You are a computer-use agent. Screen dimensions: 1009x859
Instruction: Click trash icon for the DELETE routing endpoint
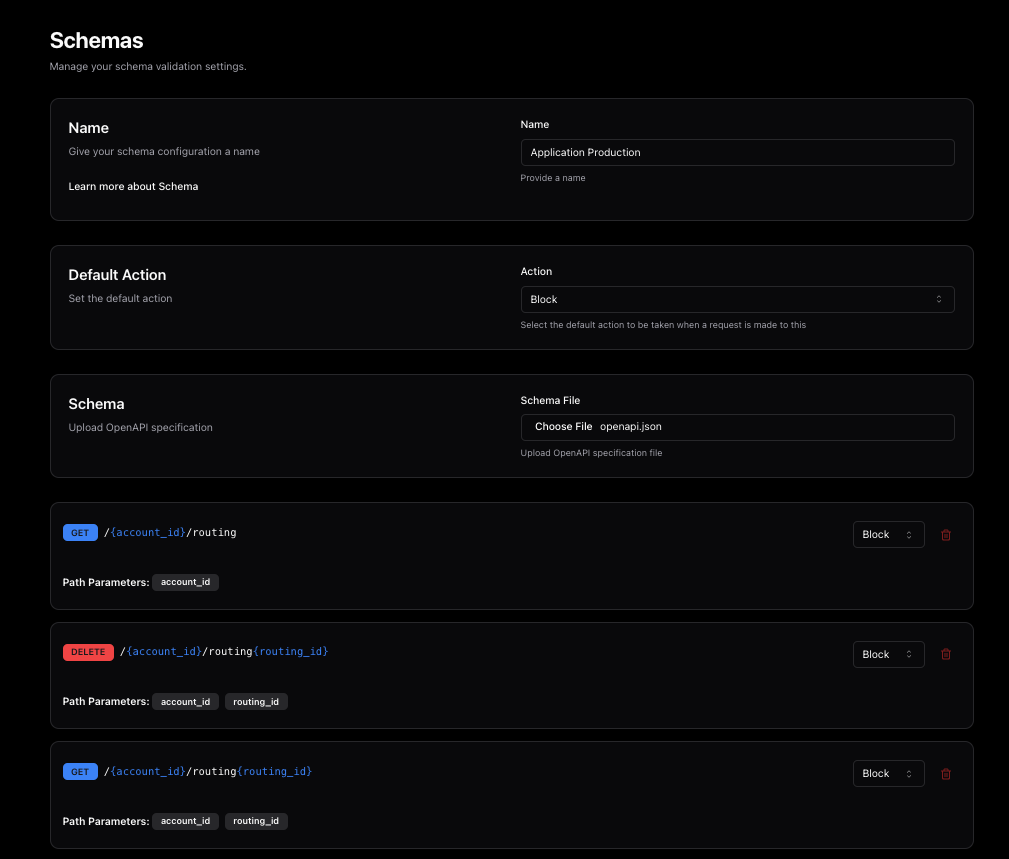click(x=945, y=654)
